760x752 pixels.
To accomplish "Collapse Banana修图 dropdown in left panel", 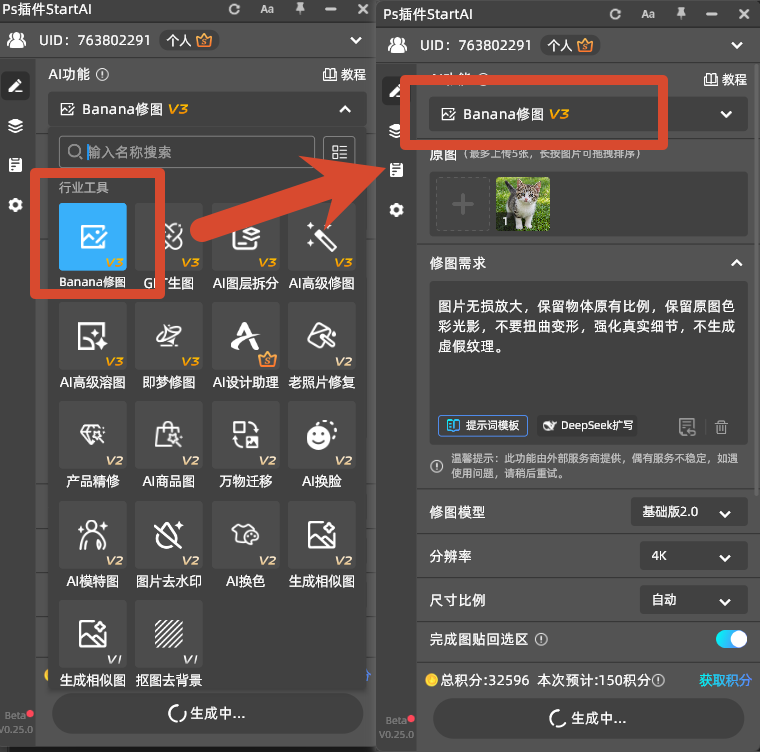I will (x=345, y=109).
